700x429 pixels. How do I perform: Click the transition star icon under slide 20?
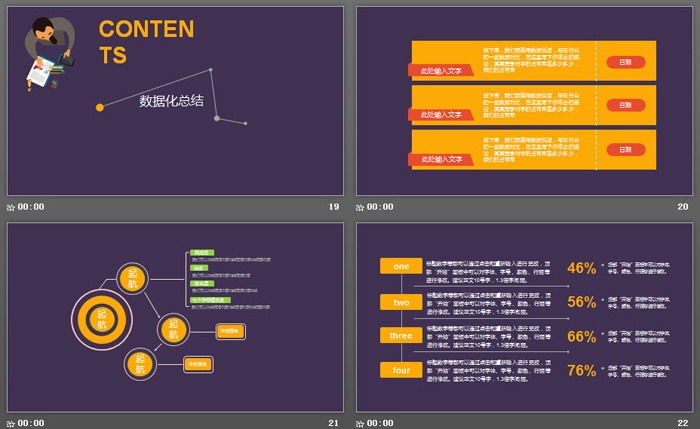(x=360, y=207)
